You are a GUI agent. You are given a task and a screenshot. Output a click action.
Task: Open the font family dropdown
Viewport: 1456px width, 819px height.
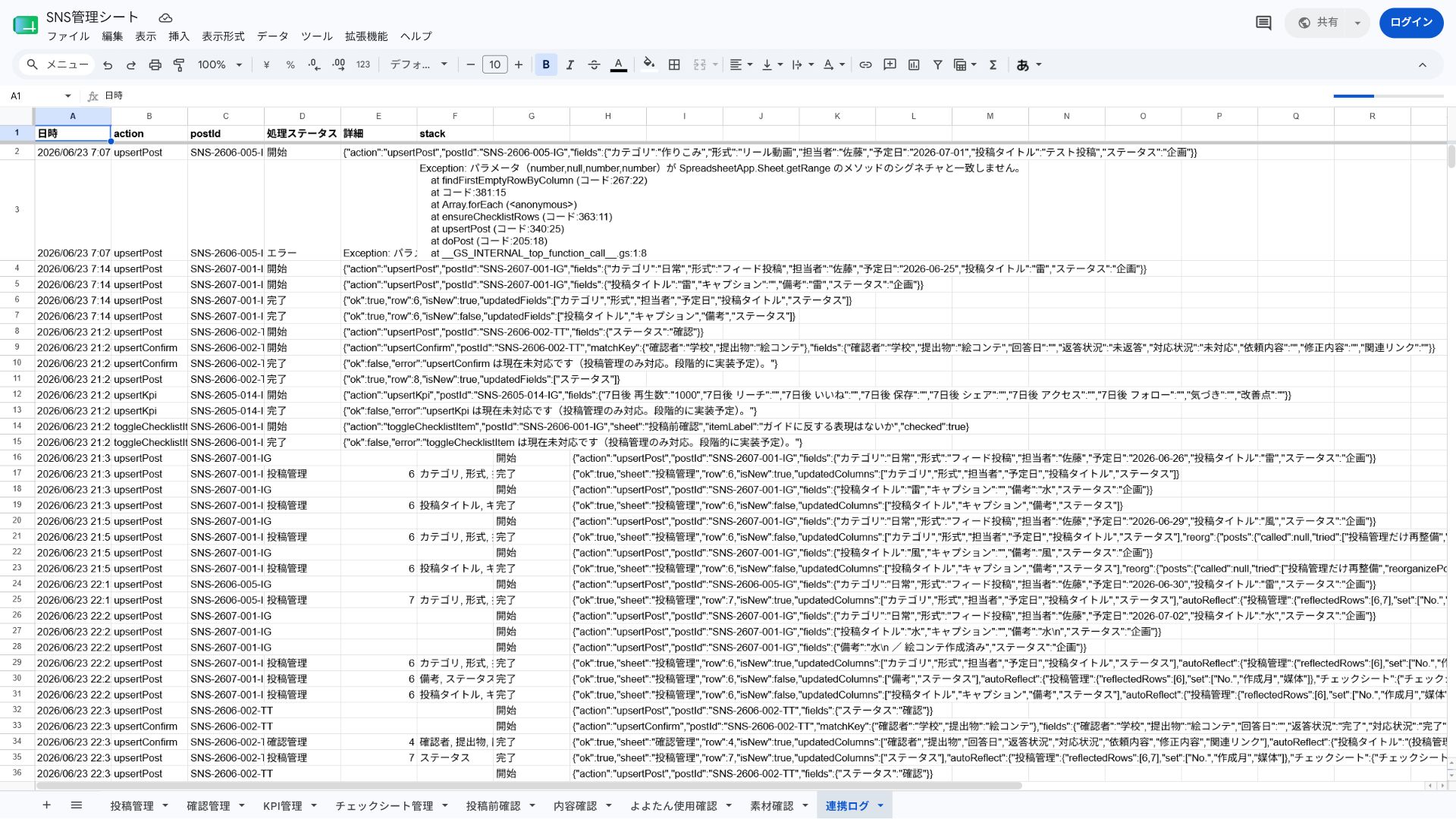[419, 65]
